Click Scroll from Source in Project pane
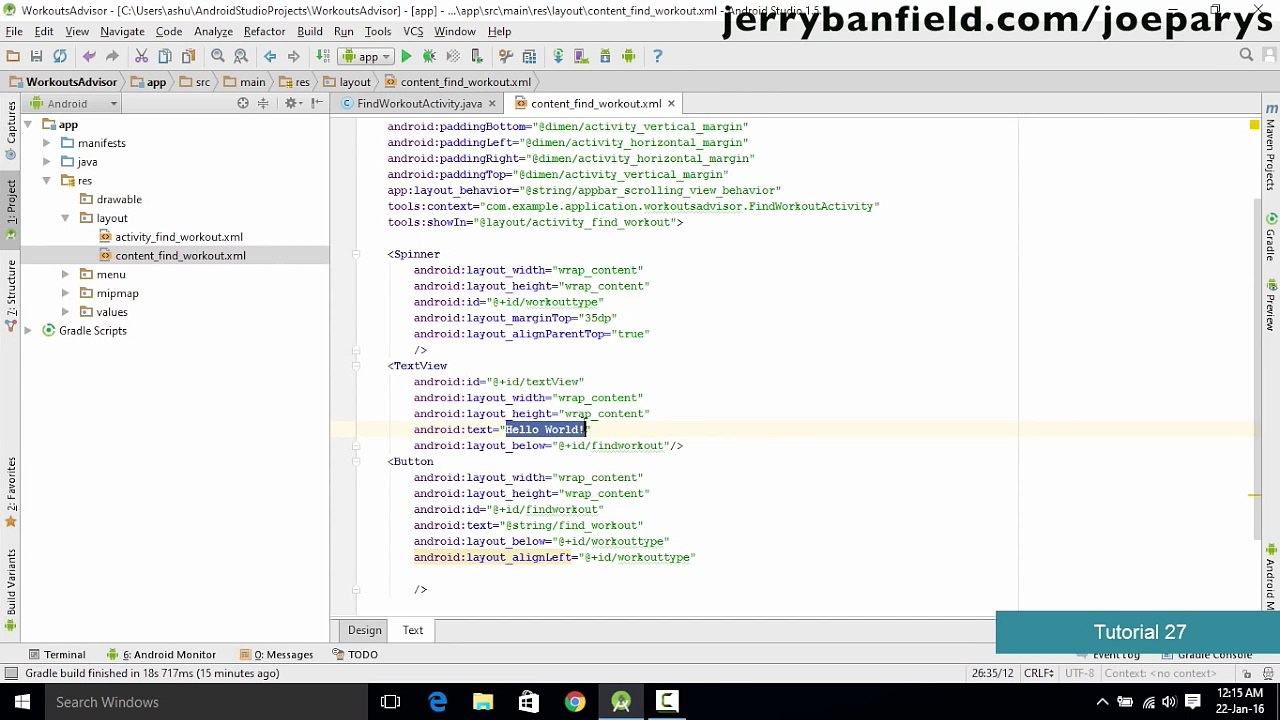Screen dimensions: 1280x720 (x=243, y=103)
